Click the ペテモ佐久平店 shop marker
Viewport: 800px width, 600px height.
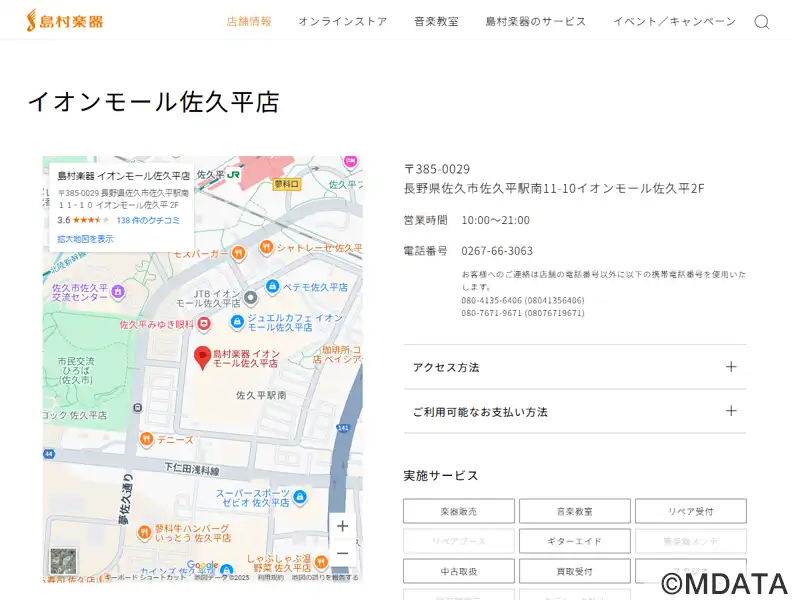pos(272,286)
